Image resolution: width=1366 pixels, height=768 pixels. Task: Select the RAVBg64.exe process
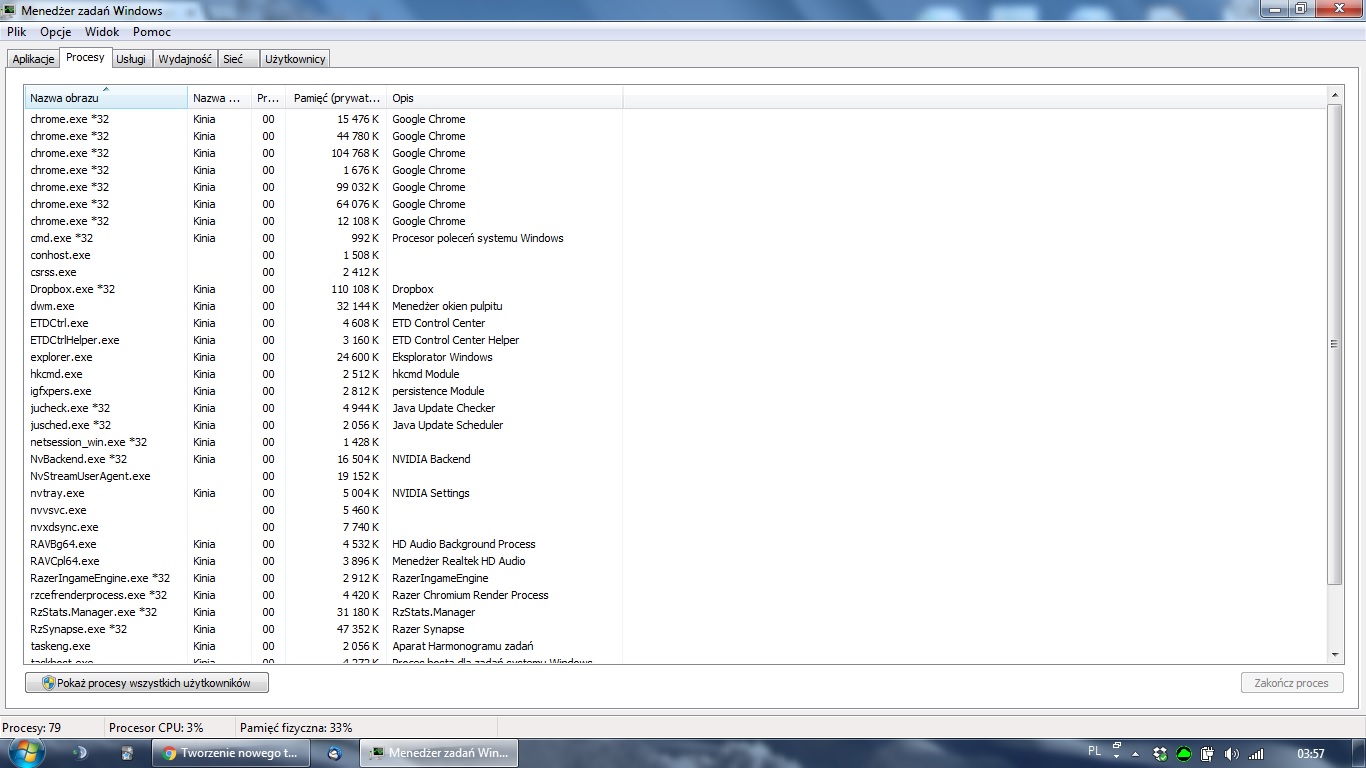click(x=325, y=544)
